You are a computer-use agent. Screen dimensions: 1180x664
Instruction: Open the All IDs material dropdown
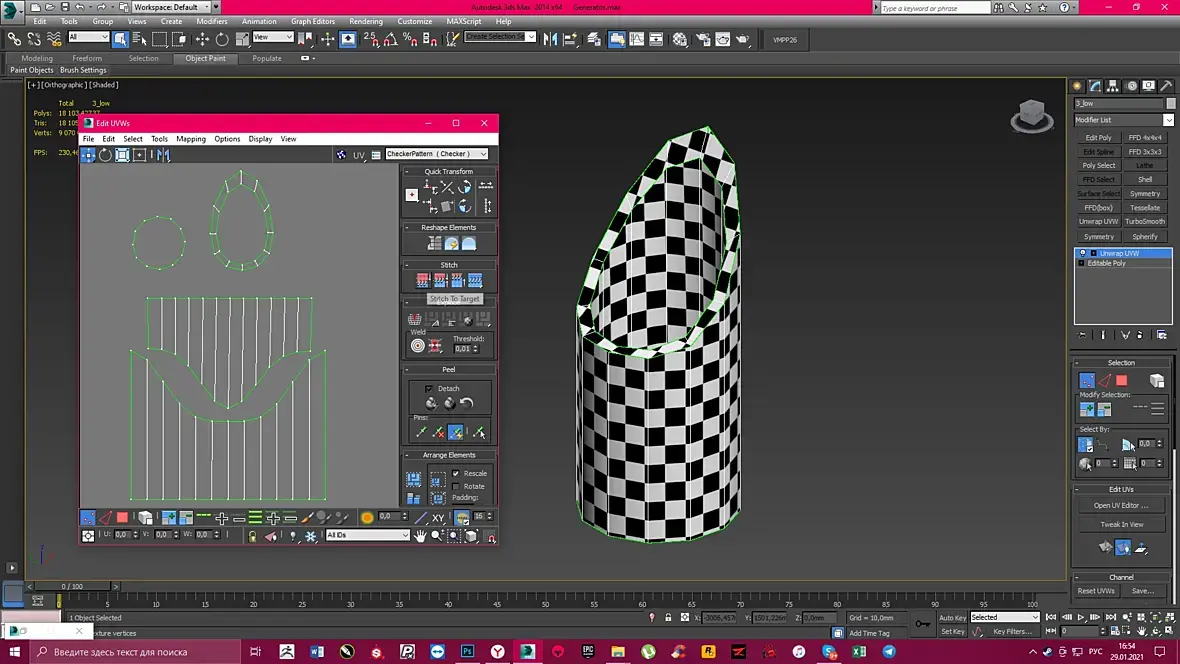367,535
